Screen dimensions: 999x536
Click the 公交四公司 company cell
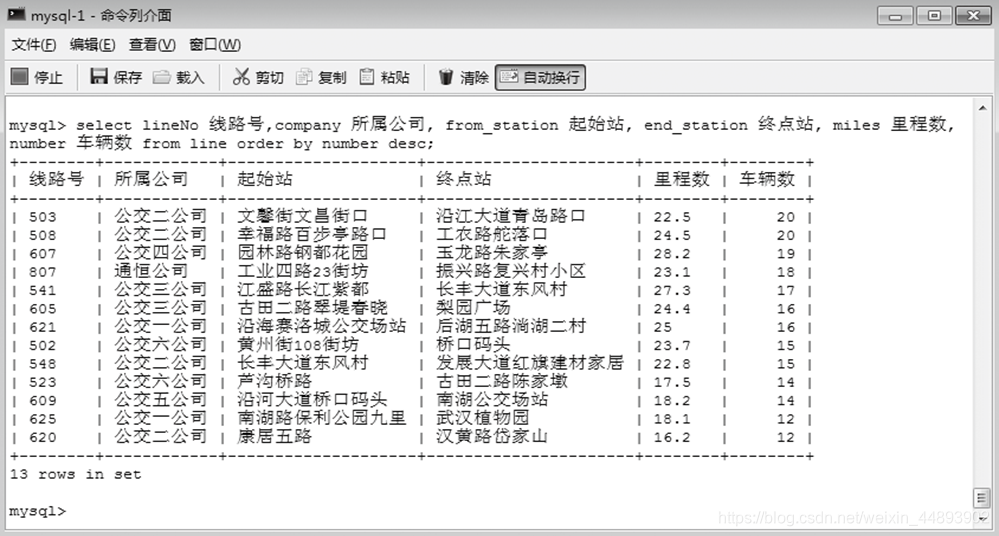[x=161, y=252]
